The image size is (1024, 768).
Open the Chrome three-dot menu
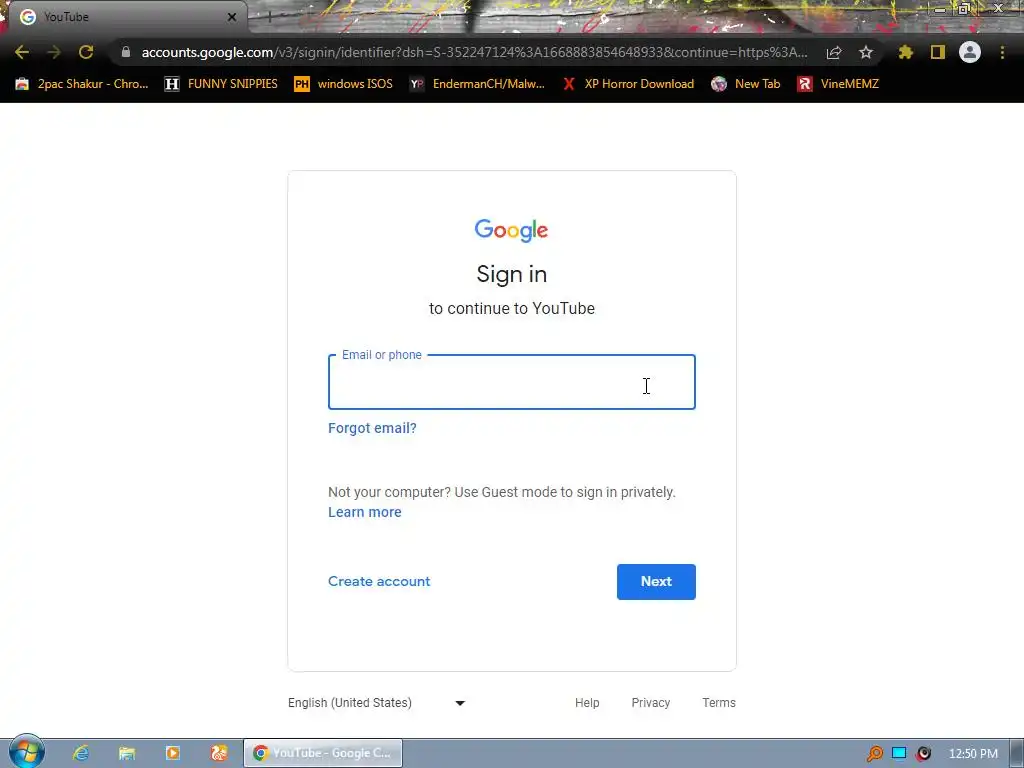pyautogui.click(x=1002, y=52)
